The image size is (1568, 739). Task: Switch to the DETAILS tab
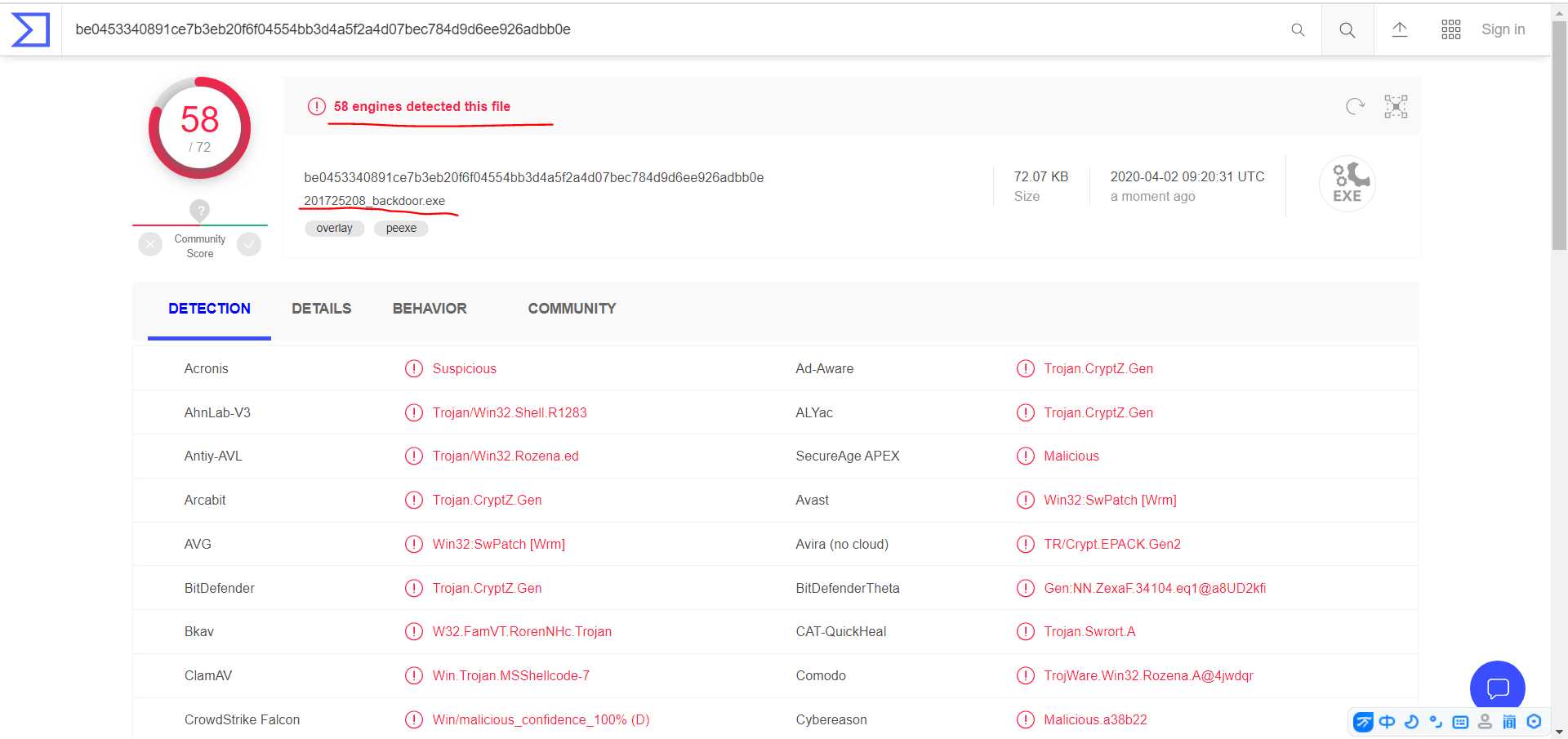coord(322,309)
